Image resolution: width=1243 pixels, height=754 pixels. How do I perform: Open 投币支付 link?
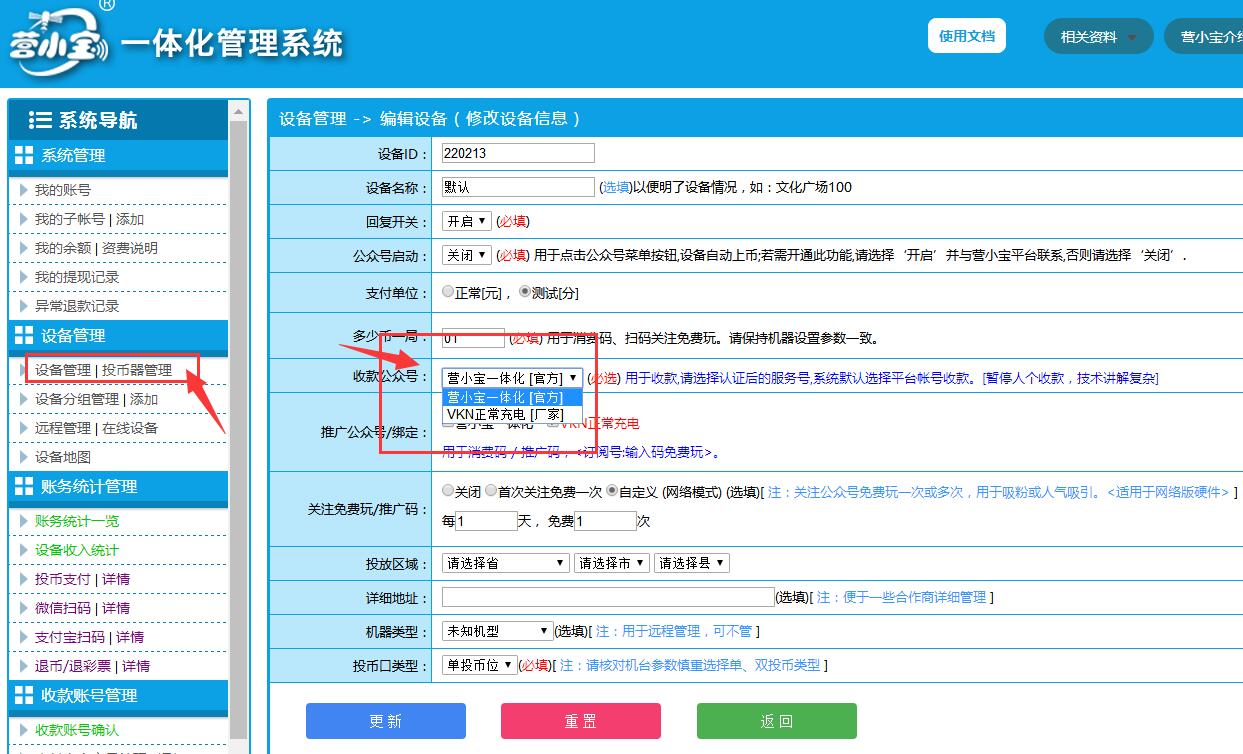click(63, 579)
